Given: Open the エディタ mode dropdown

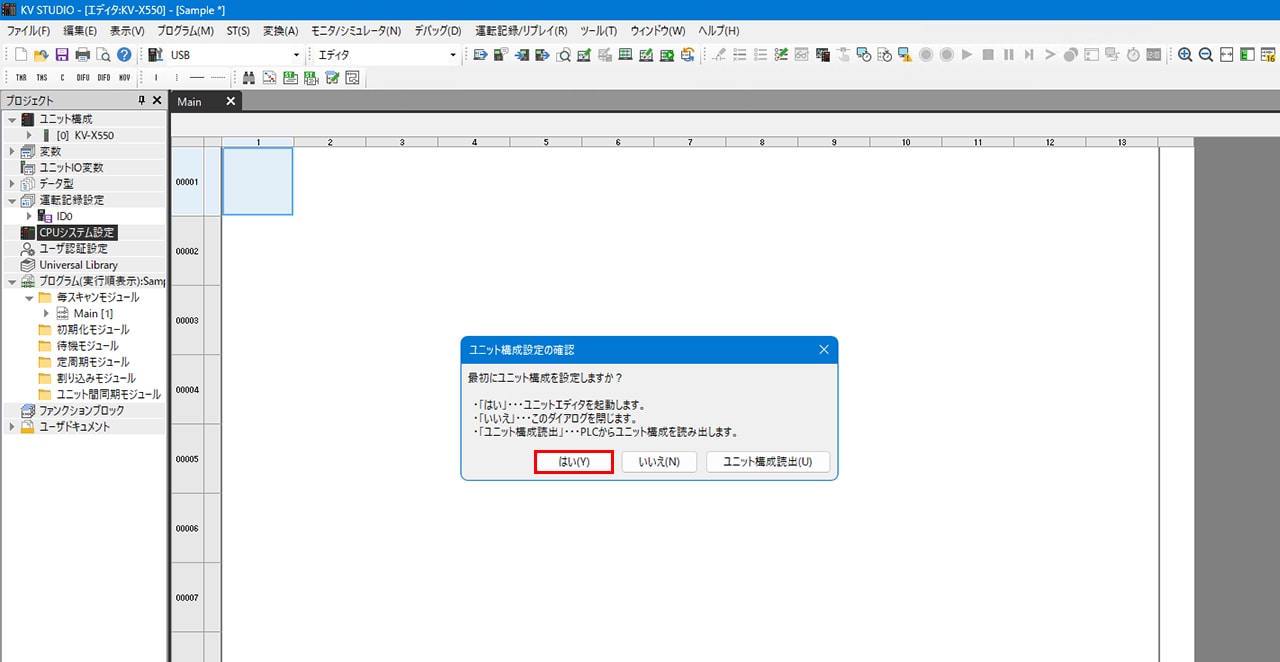Looking at the screenshot, I should 452,55.
